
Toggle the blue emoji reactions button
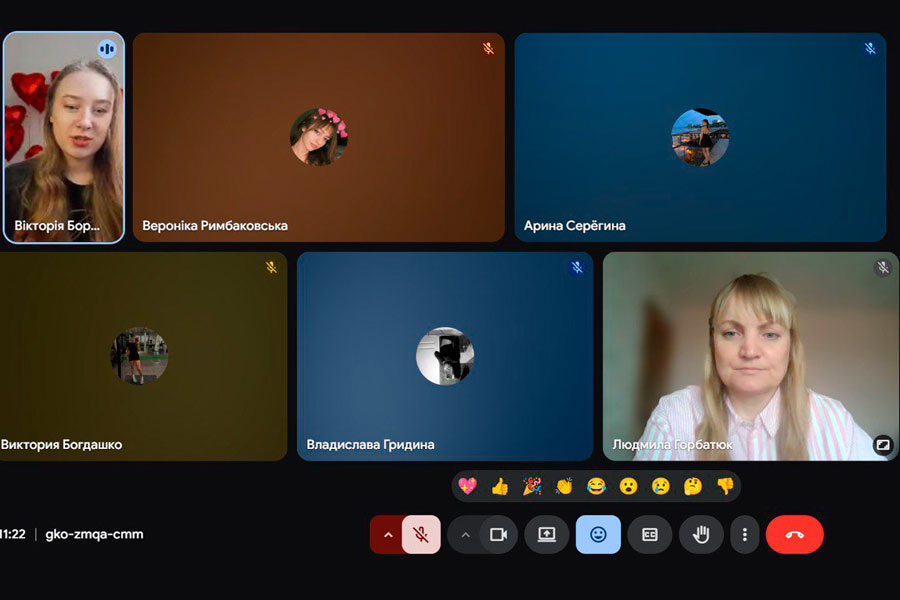(x=598, y=535)
